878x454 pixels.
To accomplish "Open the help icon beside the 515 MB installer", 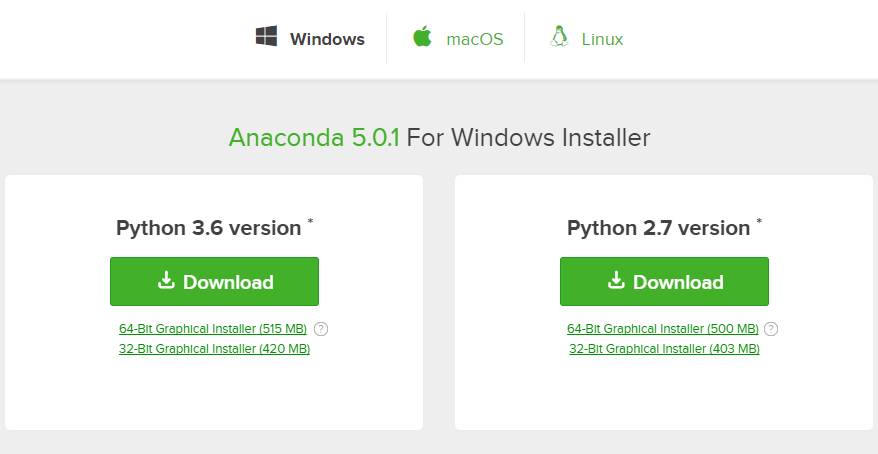I will click(x=320, y=329).
